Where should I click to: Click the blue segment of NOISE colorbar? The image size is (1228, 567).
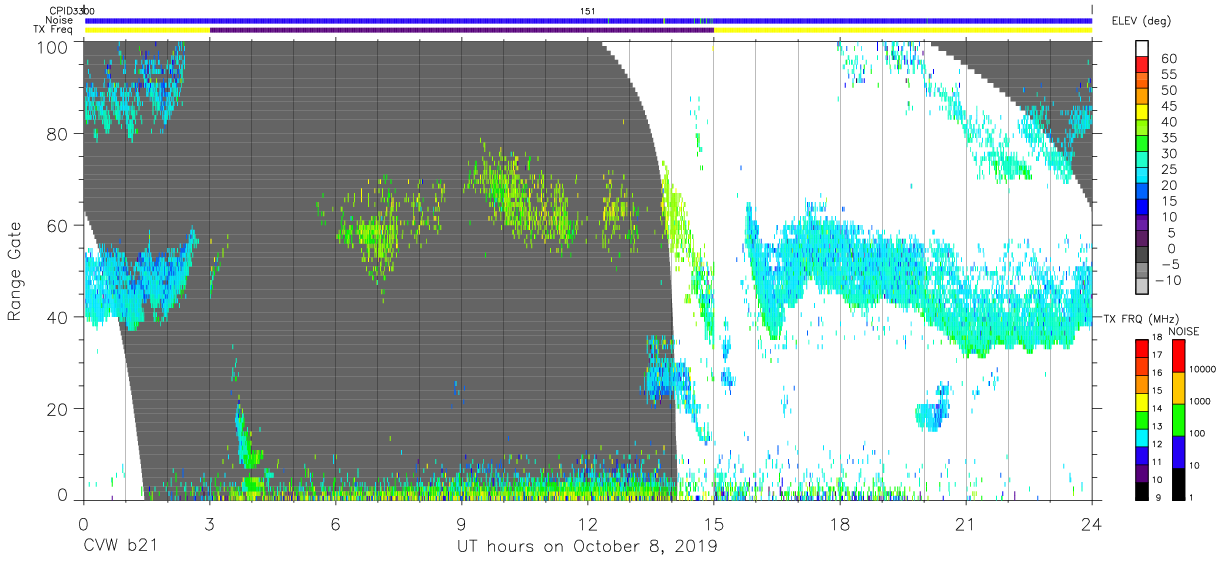1179,452
